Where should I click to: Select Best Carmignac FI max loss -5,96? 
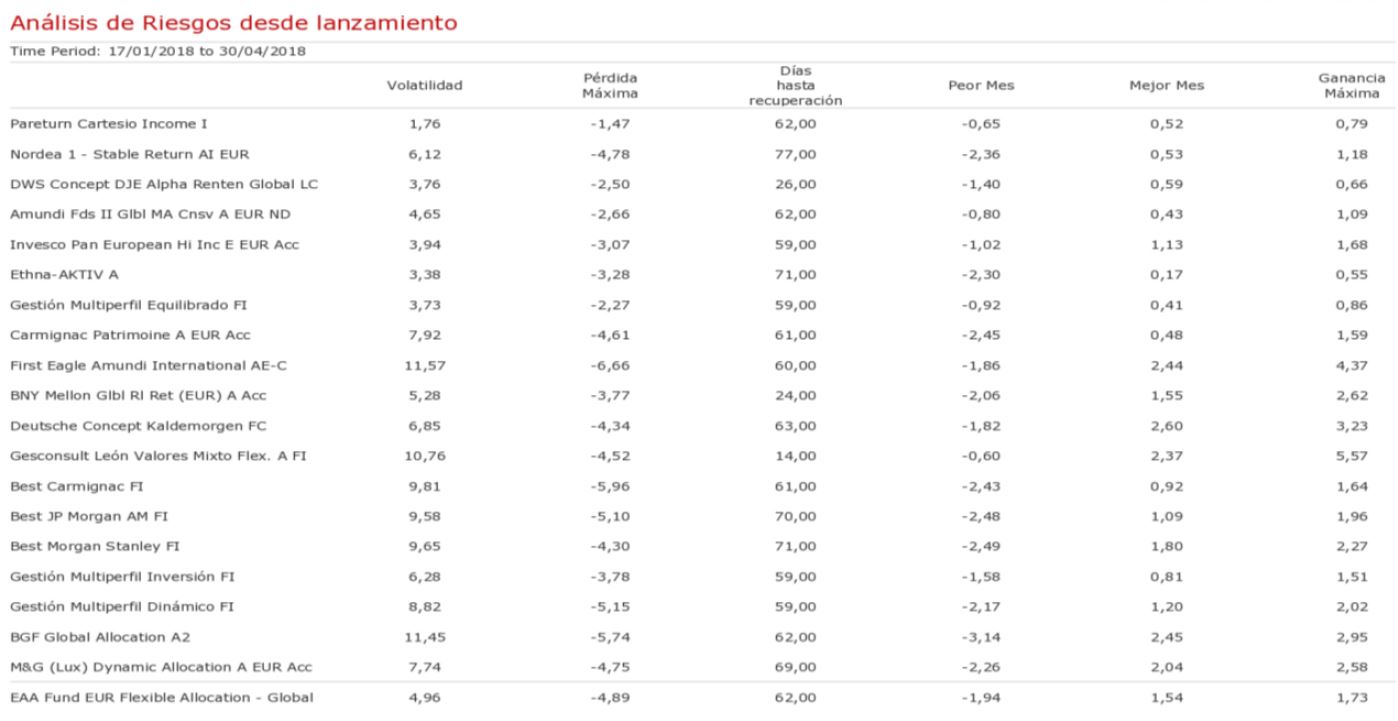click(610, 486)
